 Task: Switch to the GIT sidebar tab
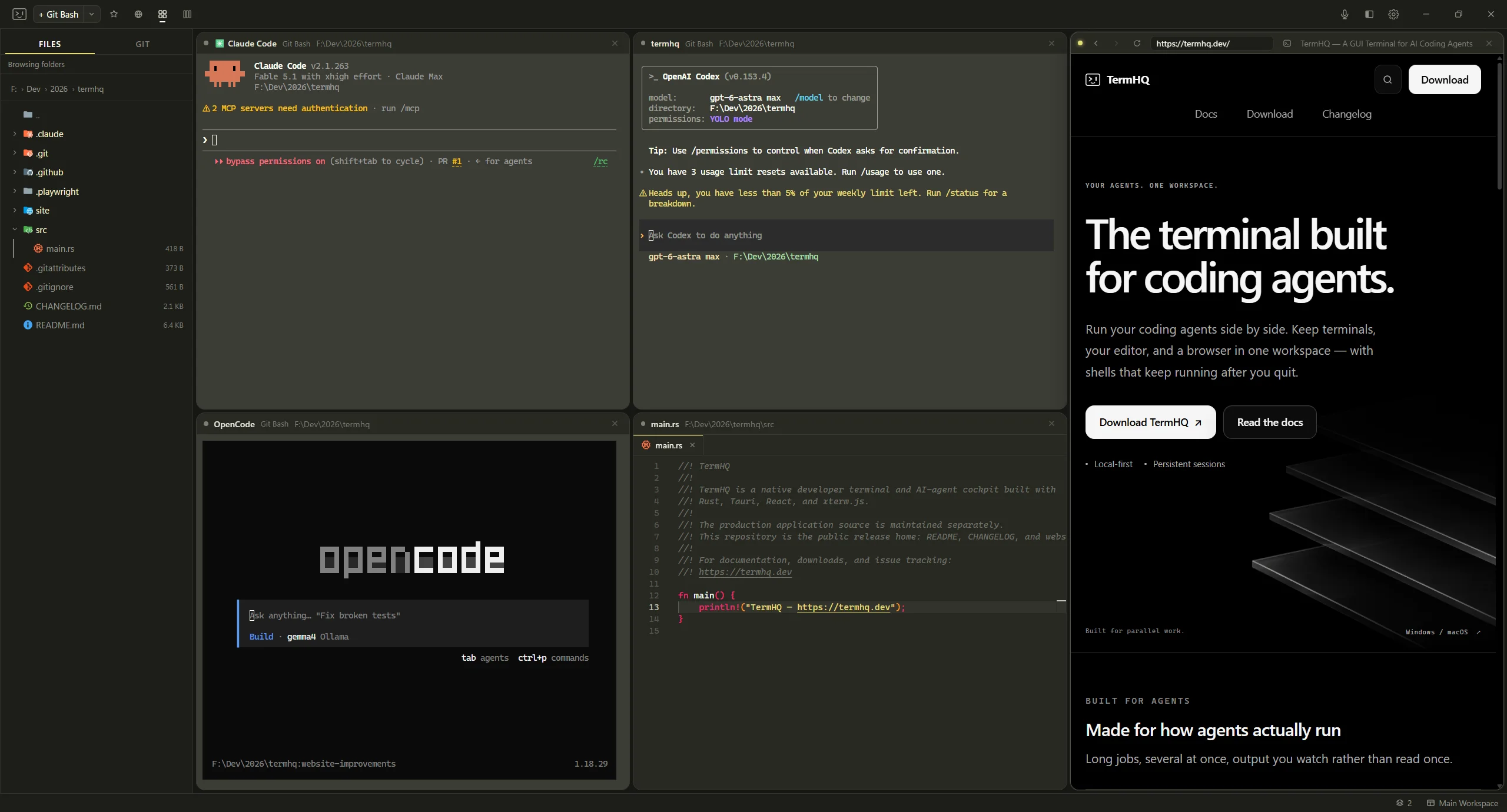click(142, 44)
